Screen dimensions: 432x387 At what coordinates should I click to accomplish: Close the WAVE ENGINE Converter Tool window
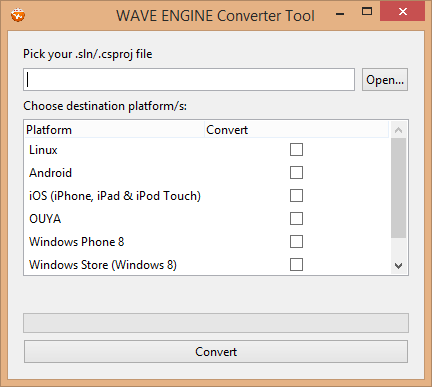(x=403, y=12)
